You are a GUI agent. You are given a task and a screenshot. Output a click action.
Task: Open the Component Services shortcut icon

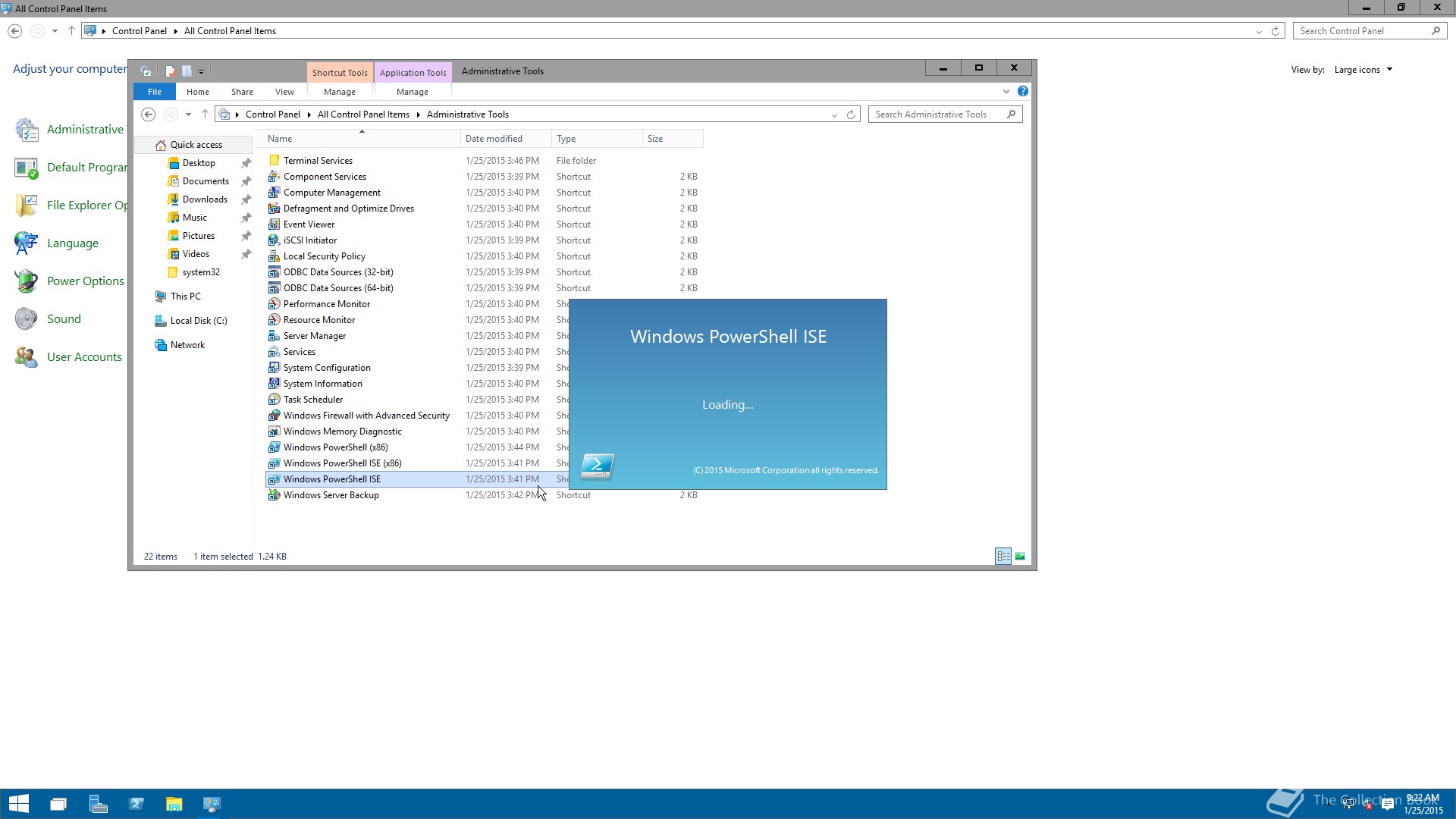275,177
